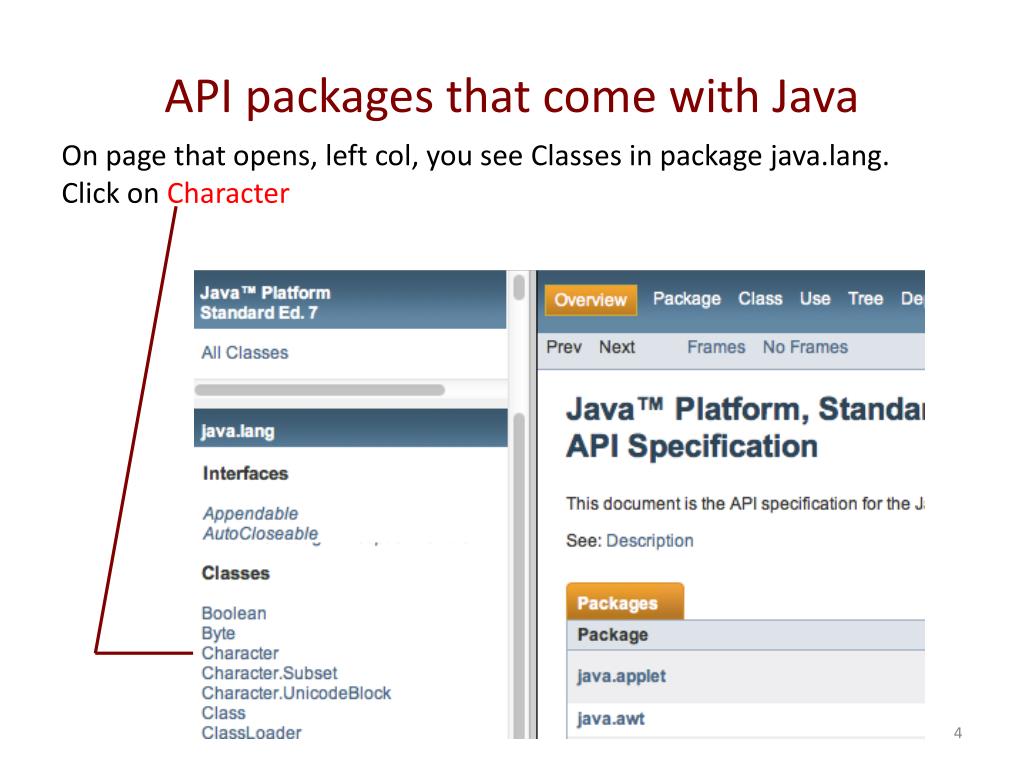Select the Class navigation item
The image size is (1024, 768).
760,299
